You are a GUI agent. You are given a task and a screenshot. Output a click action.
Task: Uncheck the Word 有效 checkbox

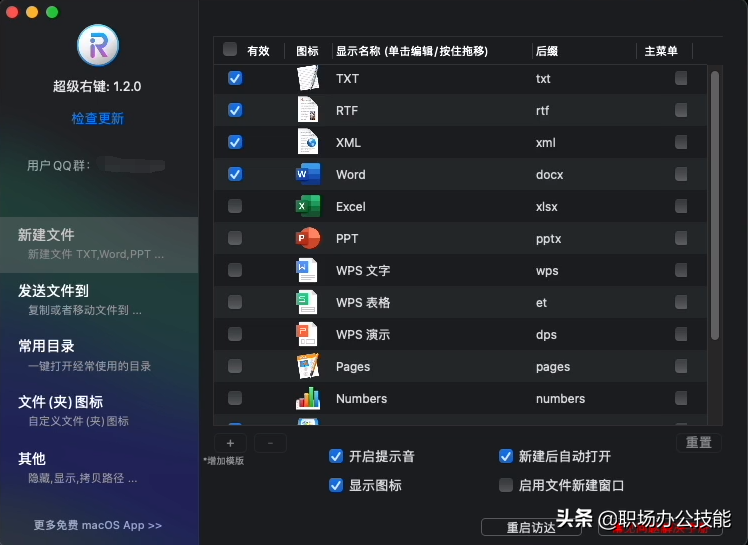[235, 174]
